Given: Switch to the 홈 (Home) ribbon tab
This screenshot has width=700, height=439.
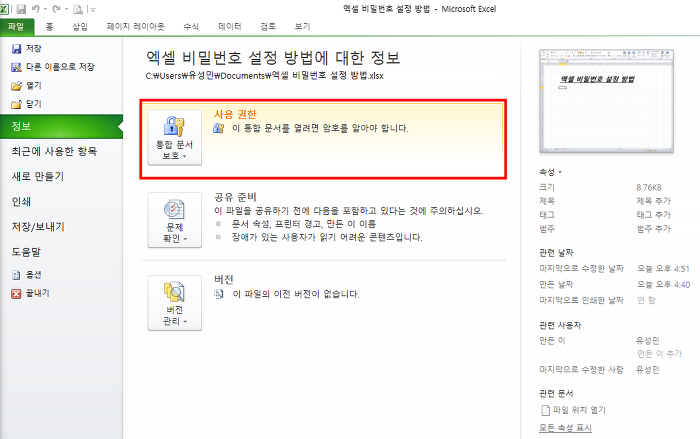Looking at the screenshot, I should pos(49,26).
